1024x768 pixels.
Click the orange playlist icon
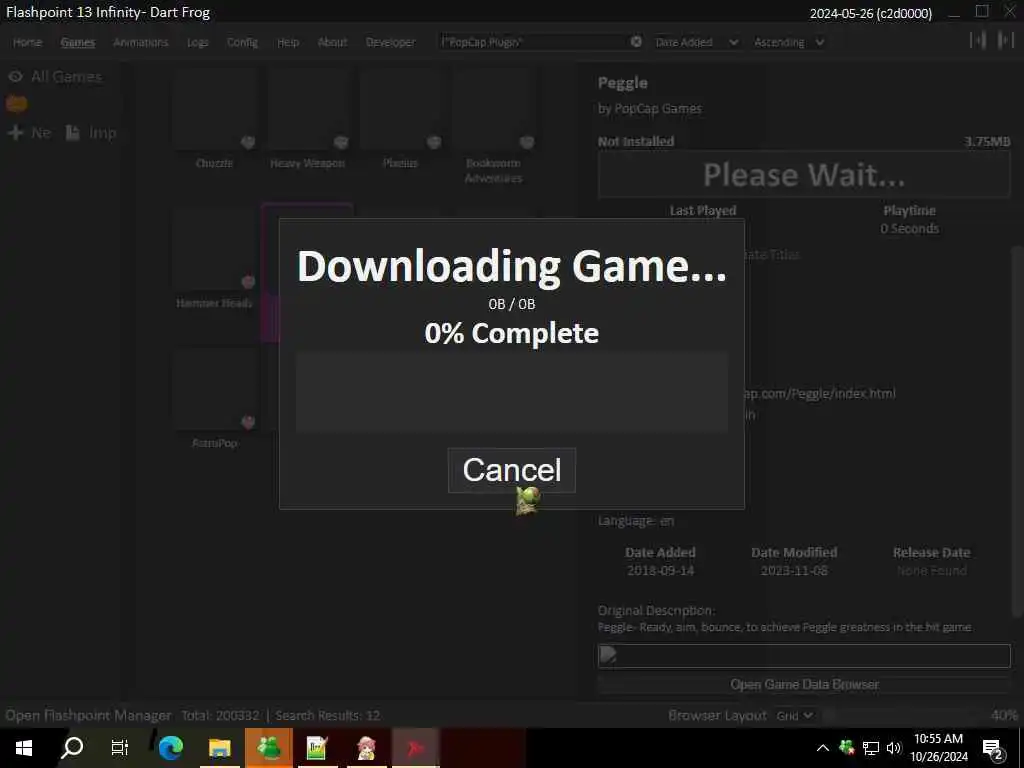click(17, 104)
